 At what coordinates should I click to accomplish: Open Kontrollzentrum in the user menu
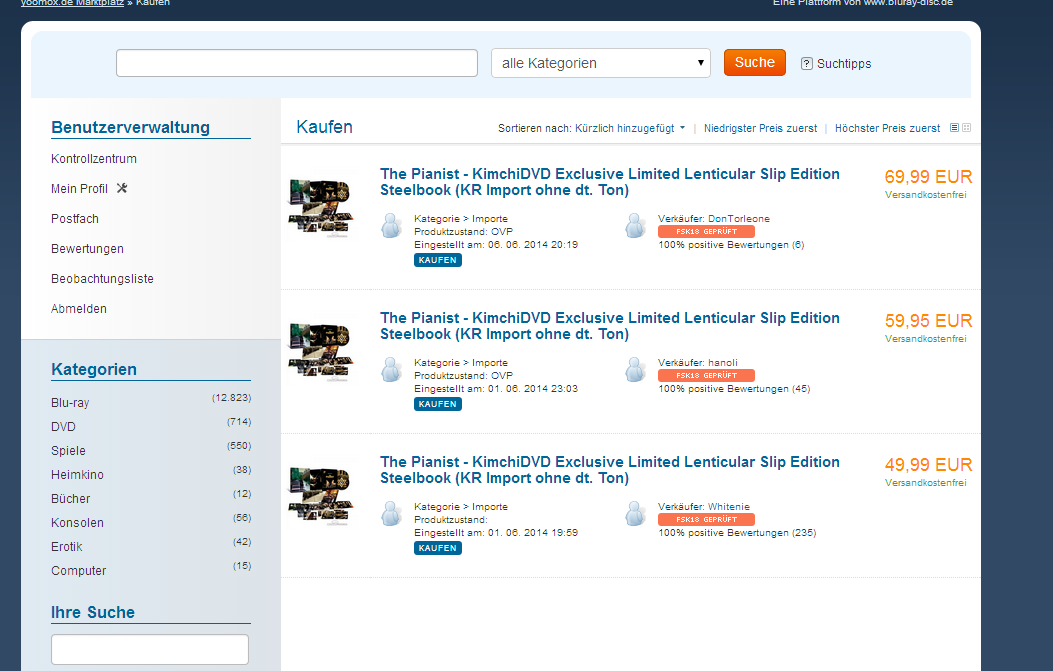[x=94, y=159]
